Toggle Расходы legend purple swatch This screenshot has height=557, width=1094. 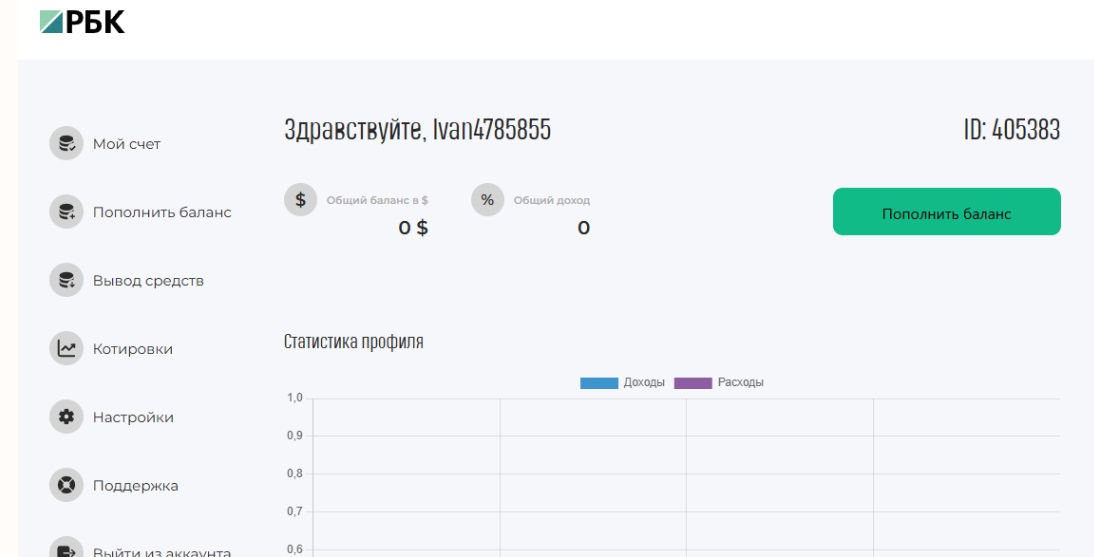pos(693,383)
